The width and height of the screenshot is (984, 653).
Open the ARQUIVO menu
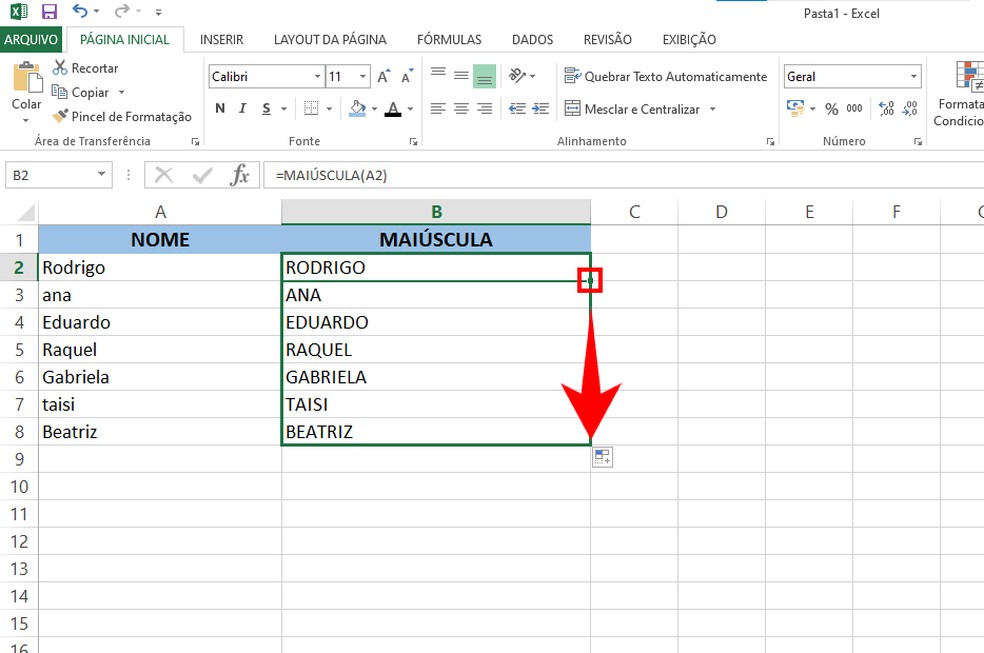[32, 39]
